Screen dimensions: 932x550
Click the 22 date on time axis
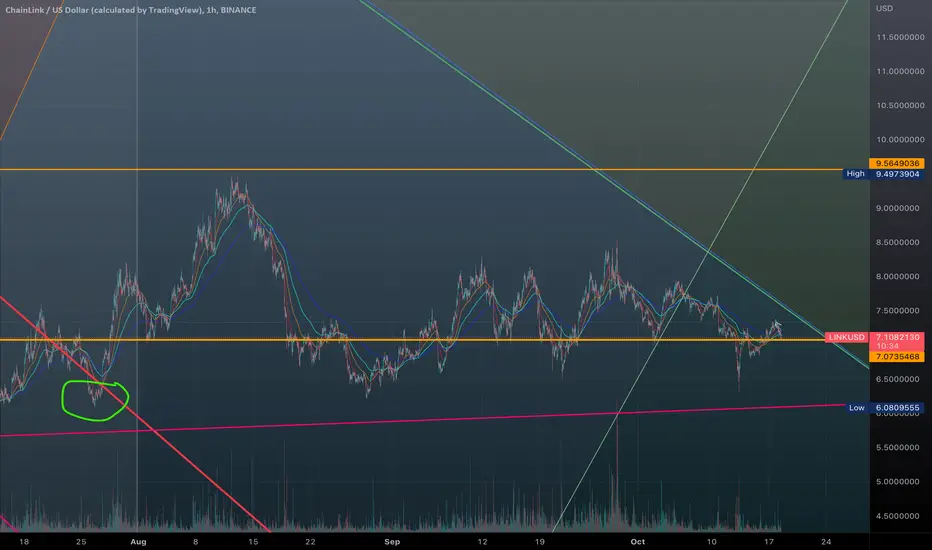click(310, 542)
